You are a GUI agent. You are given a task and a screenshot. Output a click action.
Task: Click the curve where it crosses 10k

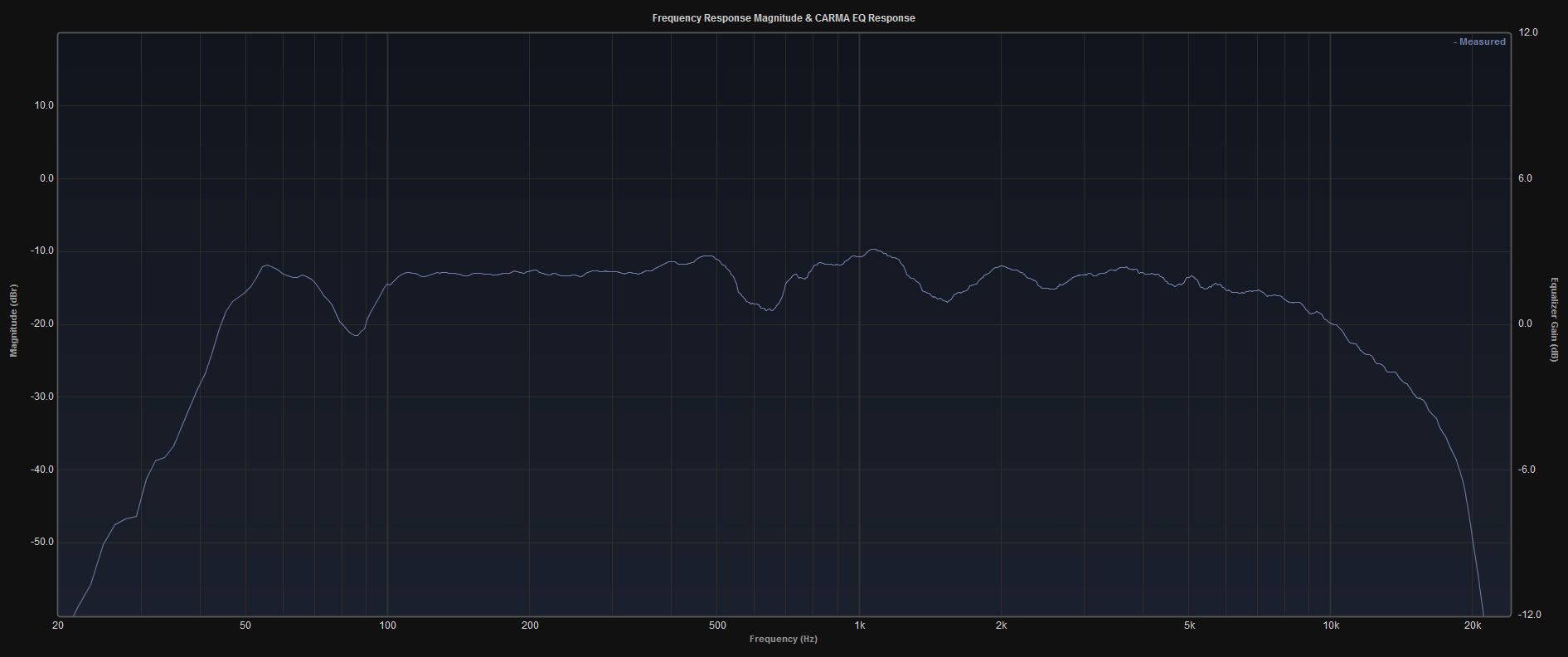pyautogui.click(x=1331, y=323)
